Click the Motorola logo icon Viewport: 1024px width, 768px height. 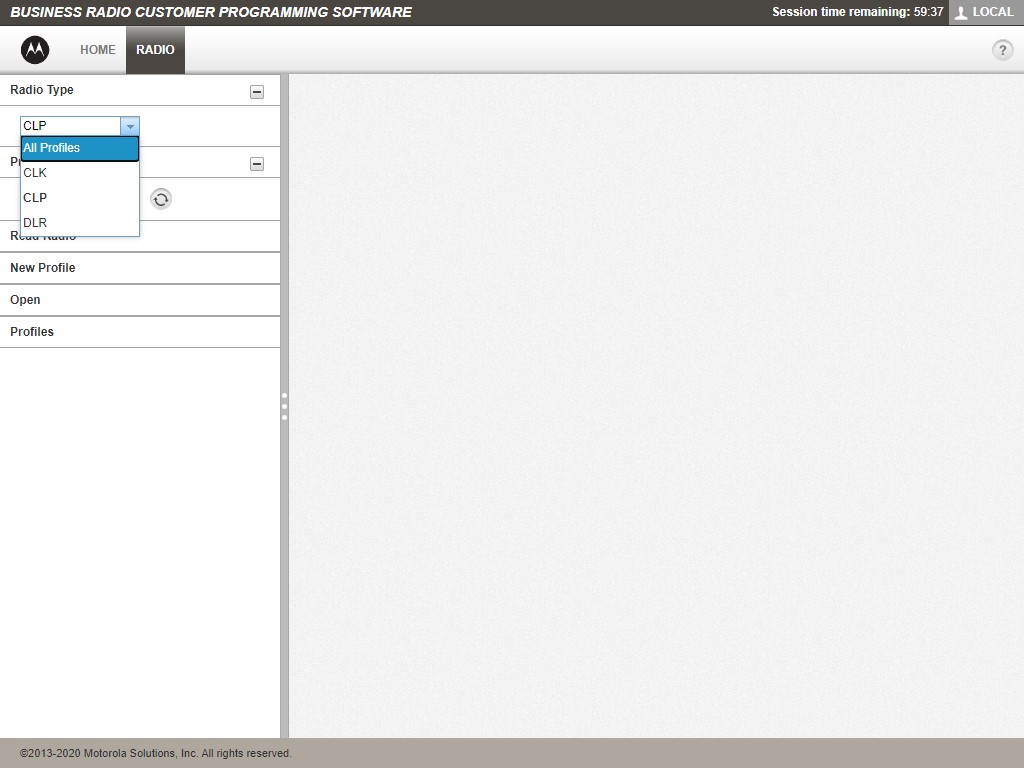[35, 50]
